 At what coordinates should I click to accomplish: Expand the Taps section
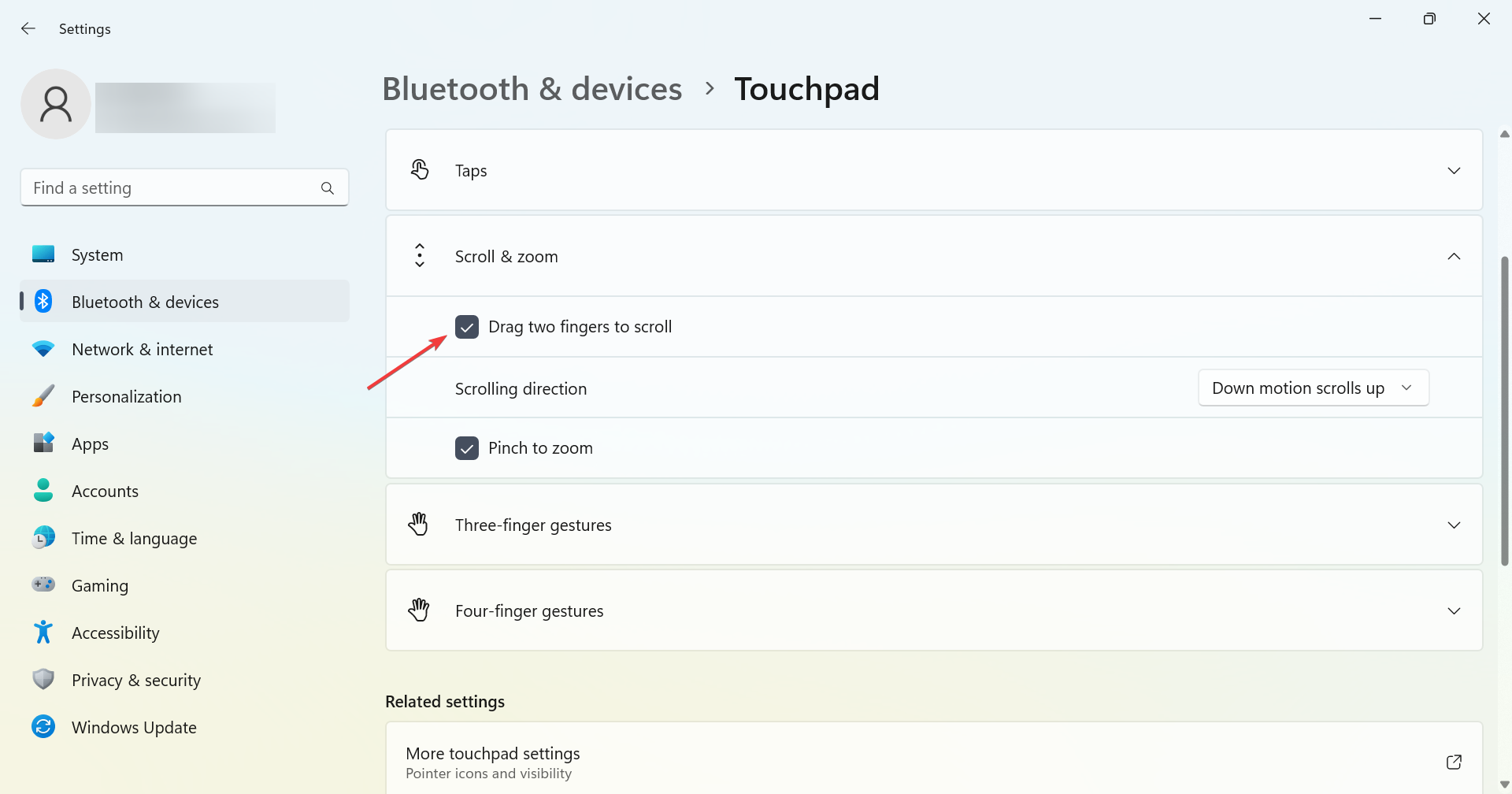pos(1454,171)
